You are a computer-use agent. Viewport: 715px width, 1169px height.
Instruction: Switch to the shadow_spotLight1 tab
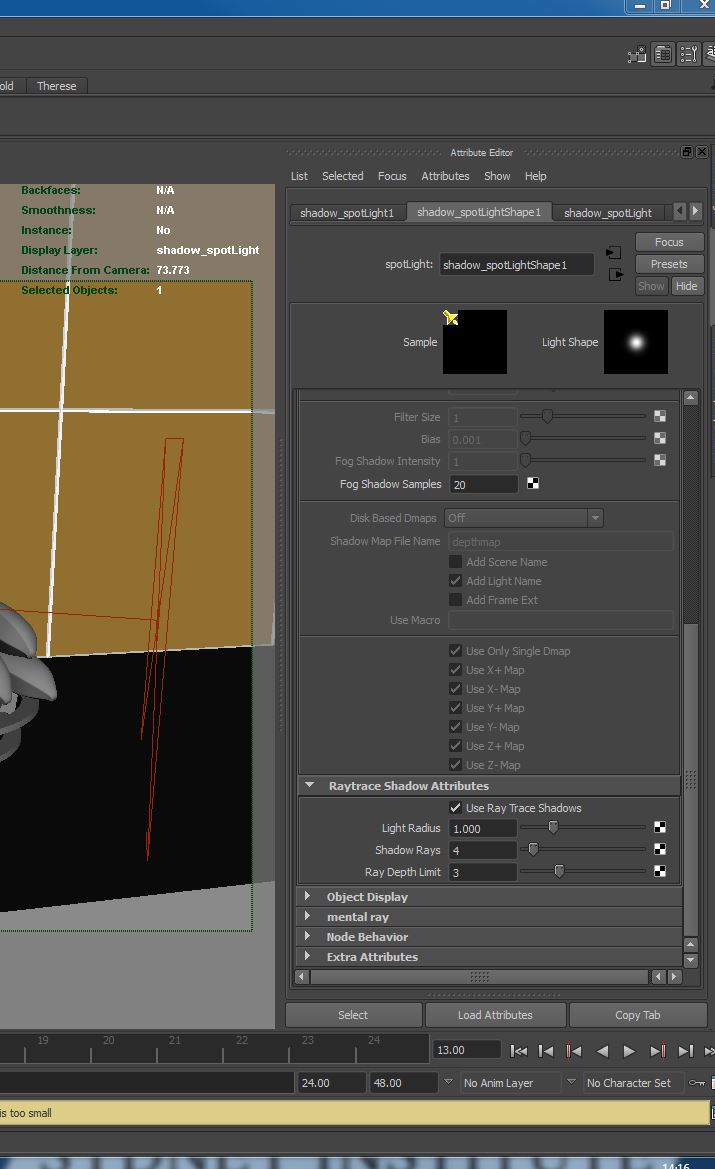[x=347, y=213]
